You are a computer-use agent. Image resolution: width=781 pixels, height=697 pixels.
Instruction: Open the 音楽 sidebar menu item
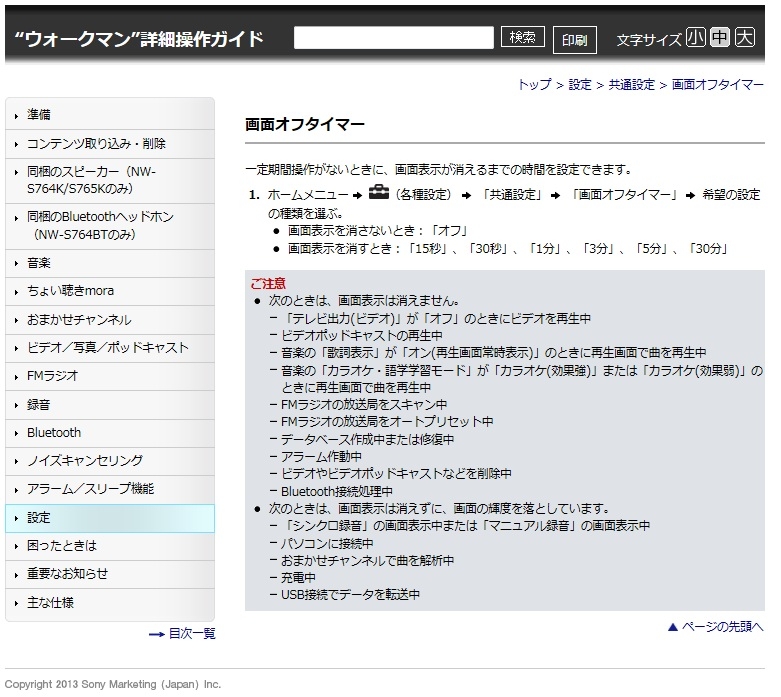[39, 262]
